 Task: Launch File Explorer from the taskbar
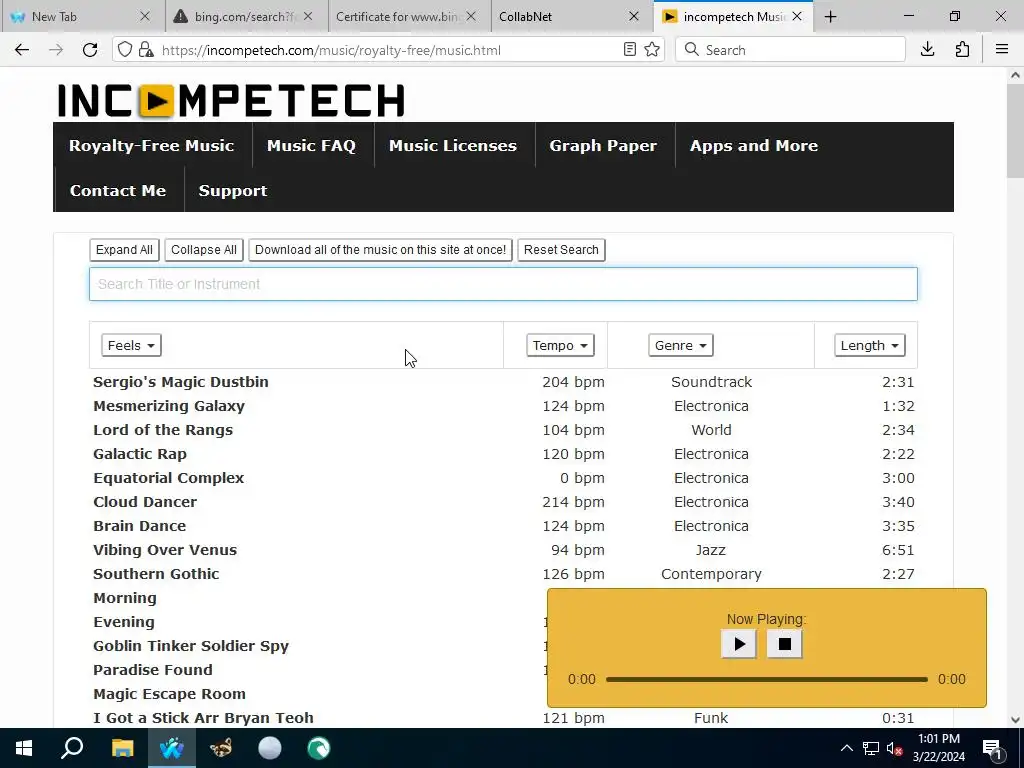pyautogui.click(x=122, y=748)
